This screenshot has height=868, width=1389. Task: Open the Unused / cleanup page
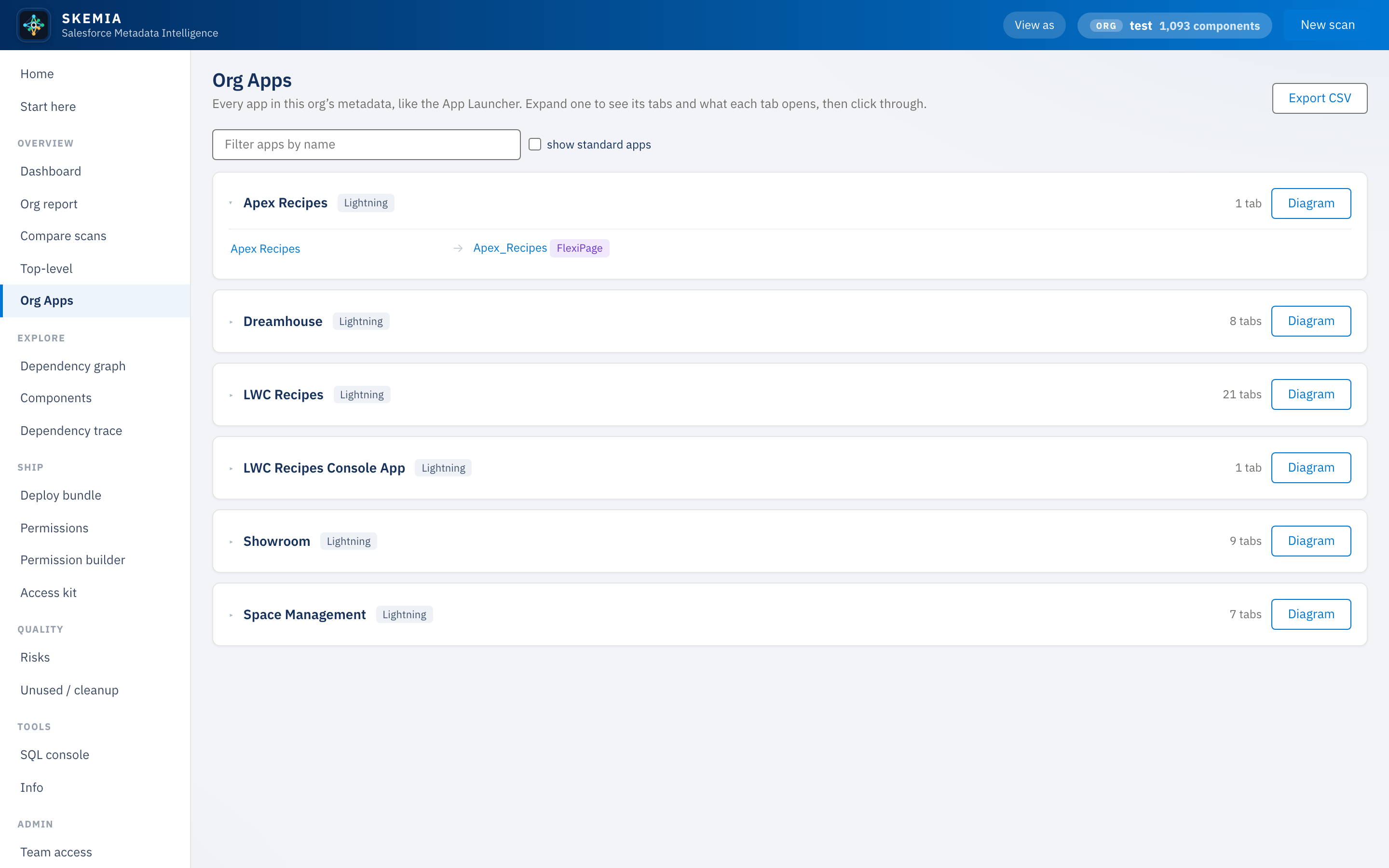(x=95, y=690)
